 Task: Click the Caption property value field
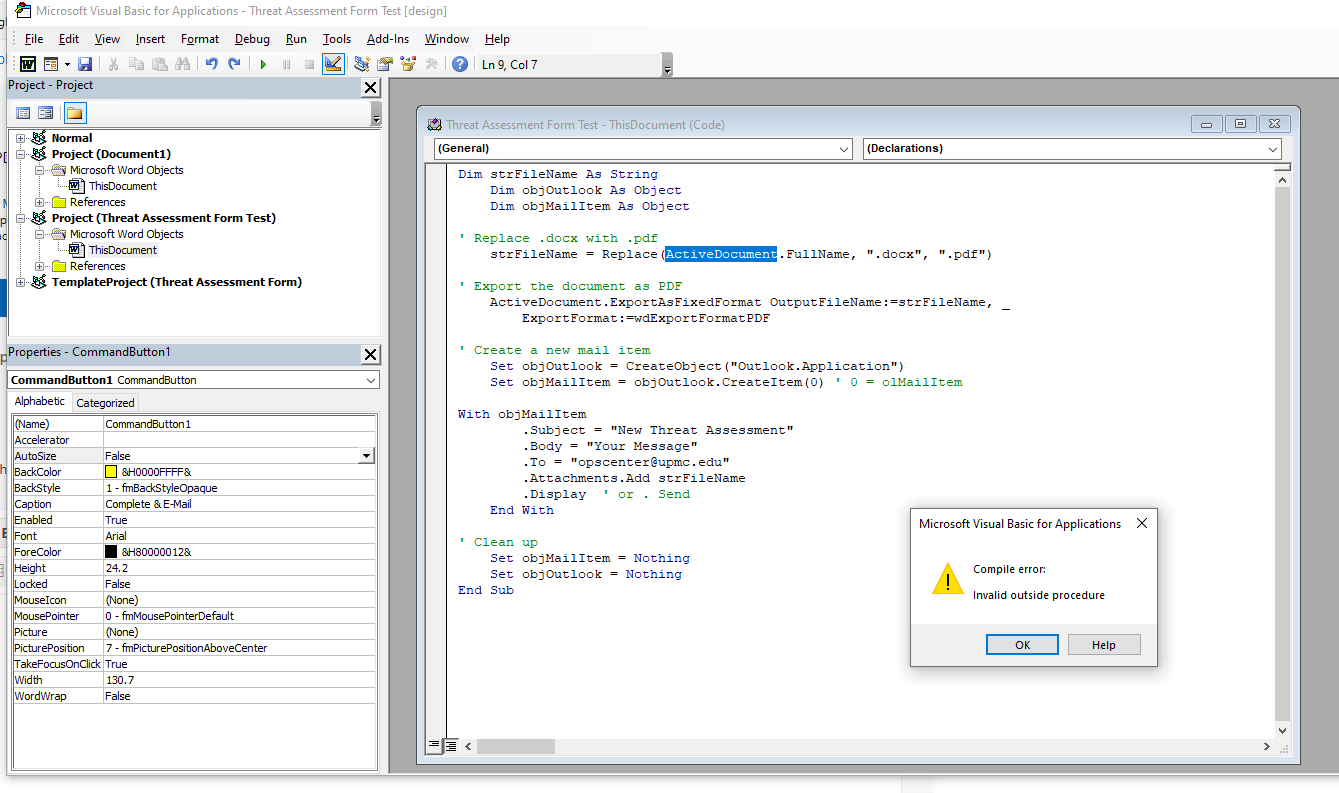coord(239,504)
